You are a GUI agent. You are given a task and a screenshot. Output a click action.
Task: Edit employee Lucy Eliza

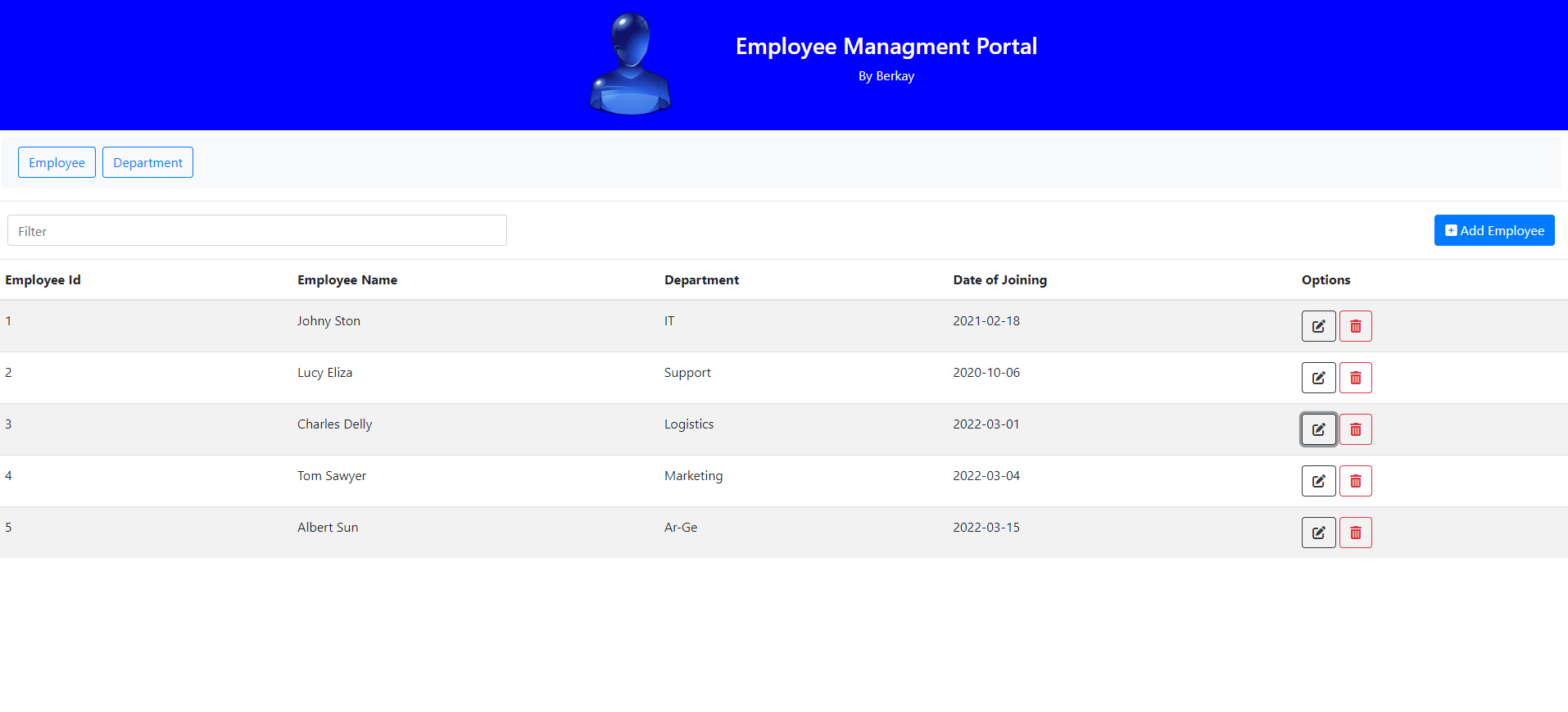[1318, 378]
